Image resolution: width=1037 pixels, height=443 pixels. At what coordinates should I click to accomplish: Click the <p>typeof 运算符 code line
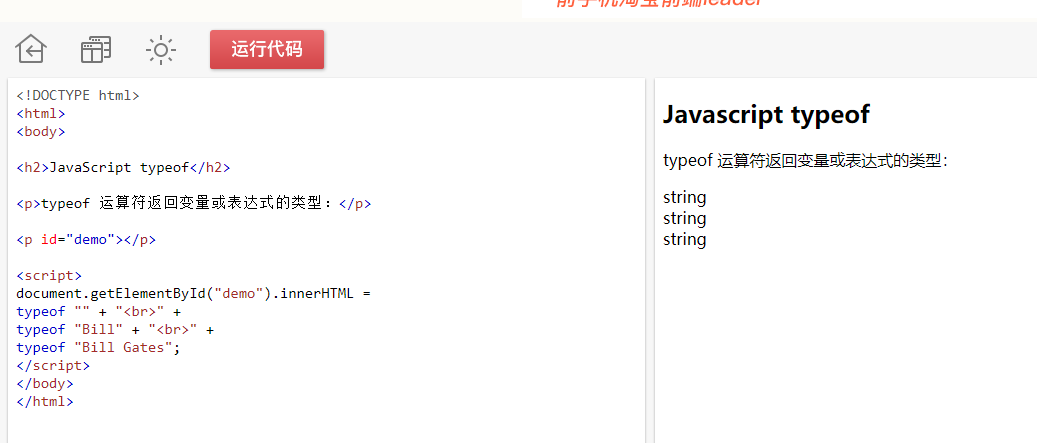coord(194,204)
